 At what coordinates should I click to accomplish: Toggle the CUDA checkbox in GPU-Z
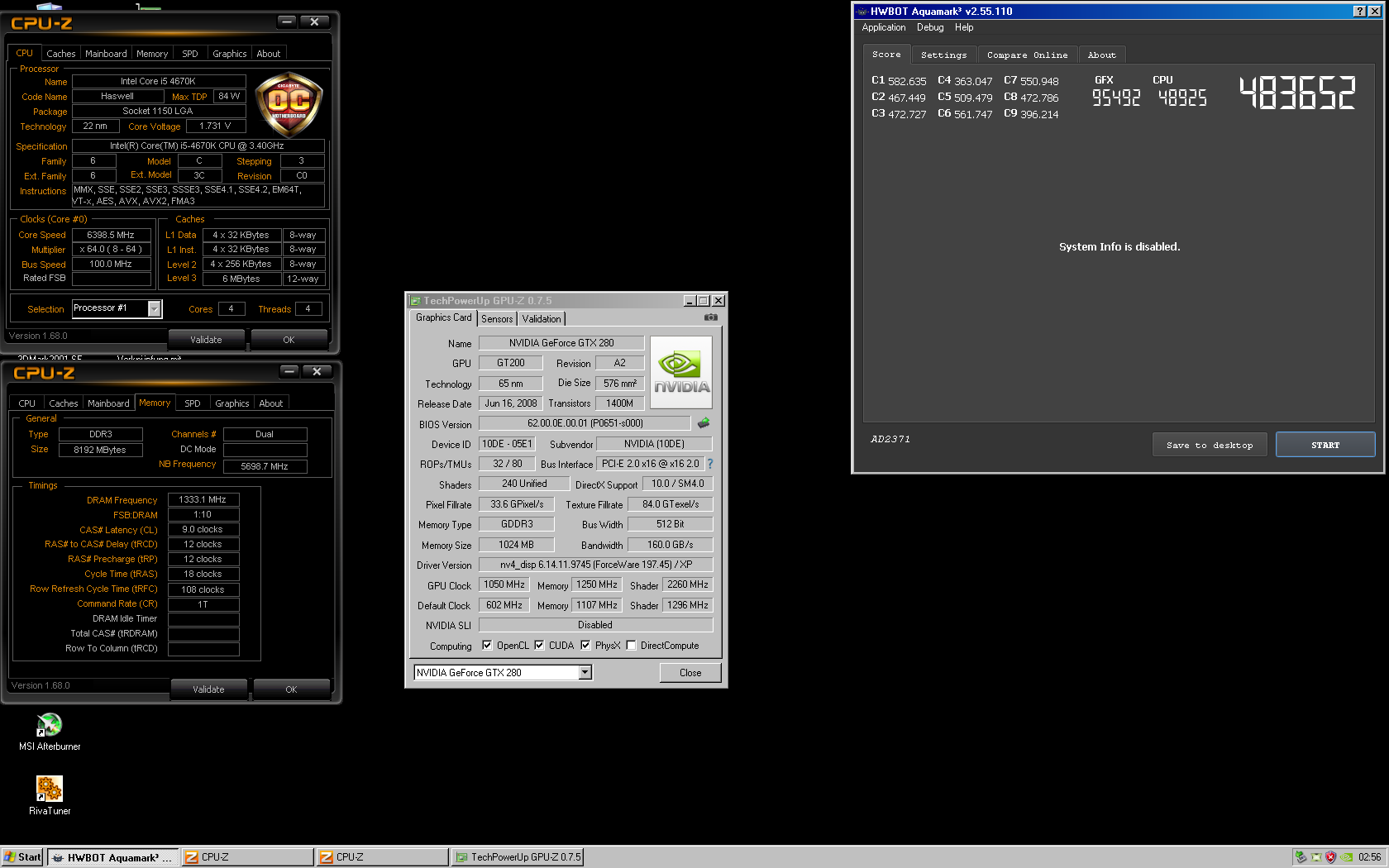pos(539,646)
